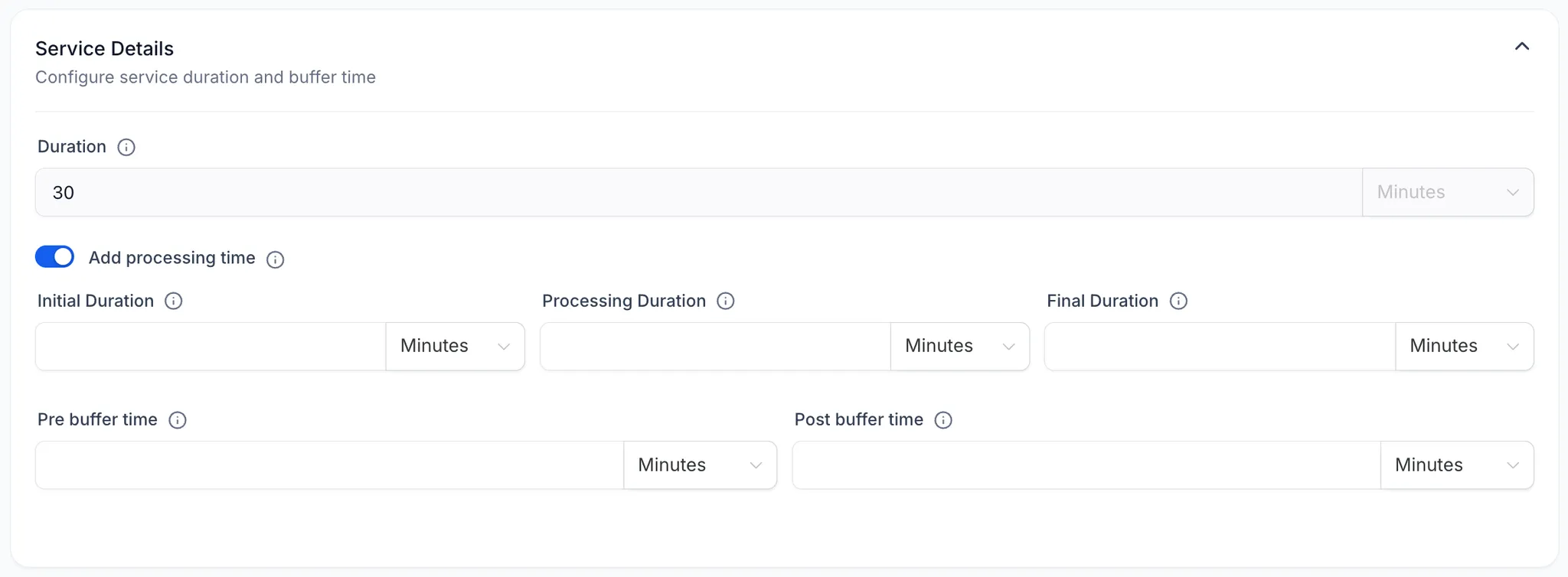The width and height of the screenshot is (1568, 577).
Task: Open the Initial Duration Minutes dropdown
Action: pos(456,346)
